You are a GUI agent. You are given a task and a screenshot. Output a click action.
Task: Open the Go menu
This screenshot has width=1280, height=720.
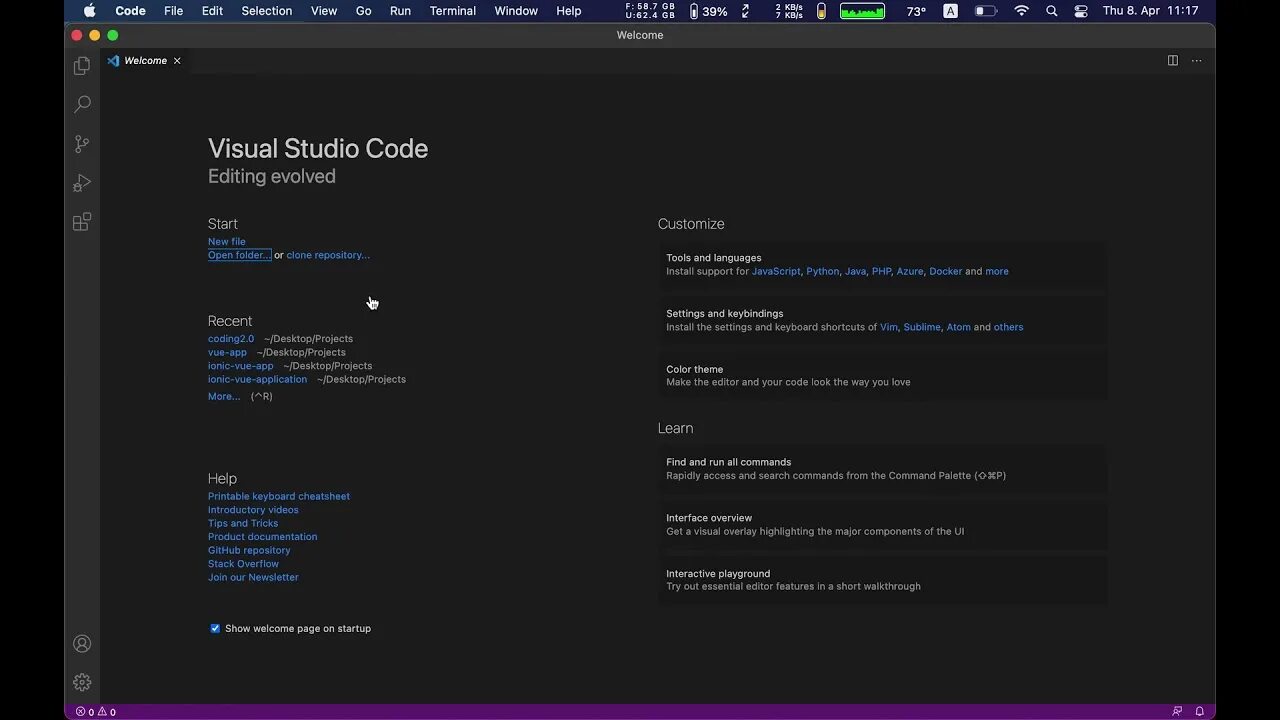[x=364, y=11]
